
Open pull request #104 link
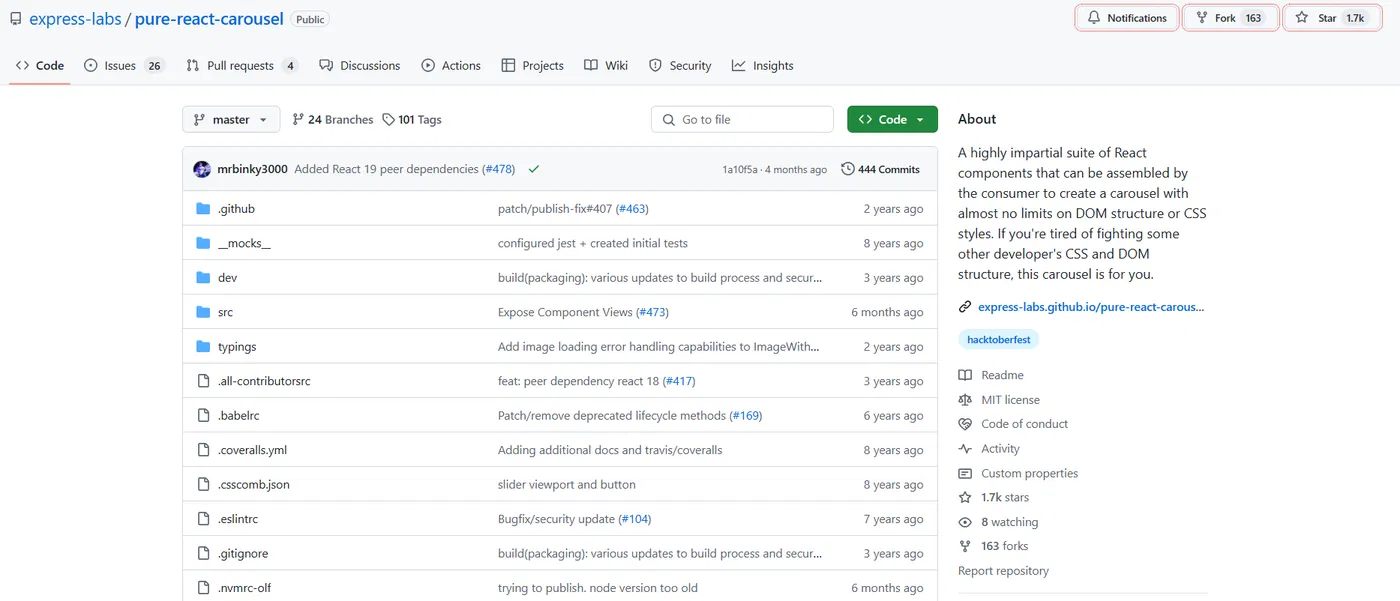pyautogui.click(x=635, y=519)
